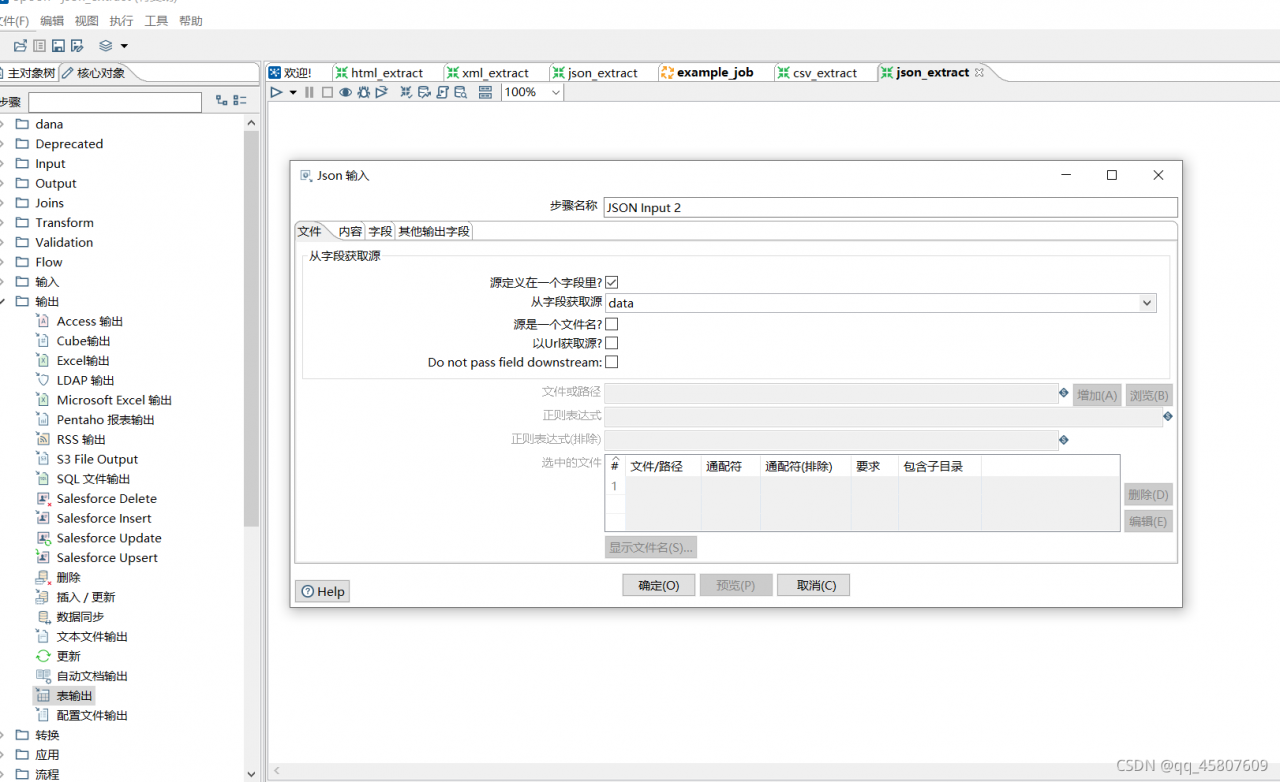The height and width of the screenshot is (782, 1280).
Task: Pause the running transformation
Action: pos(309,92)
